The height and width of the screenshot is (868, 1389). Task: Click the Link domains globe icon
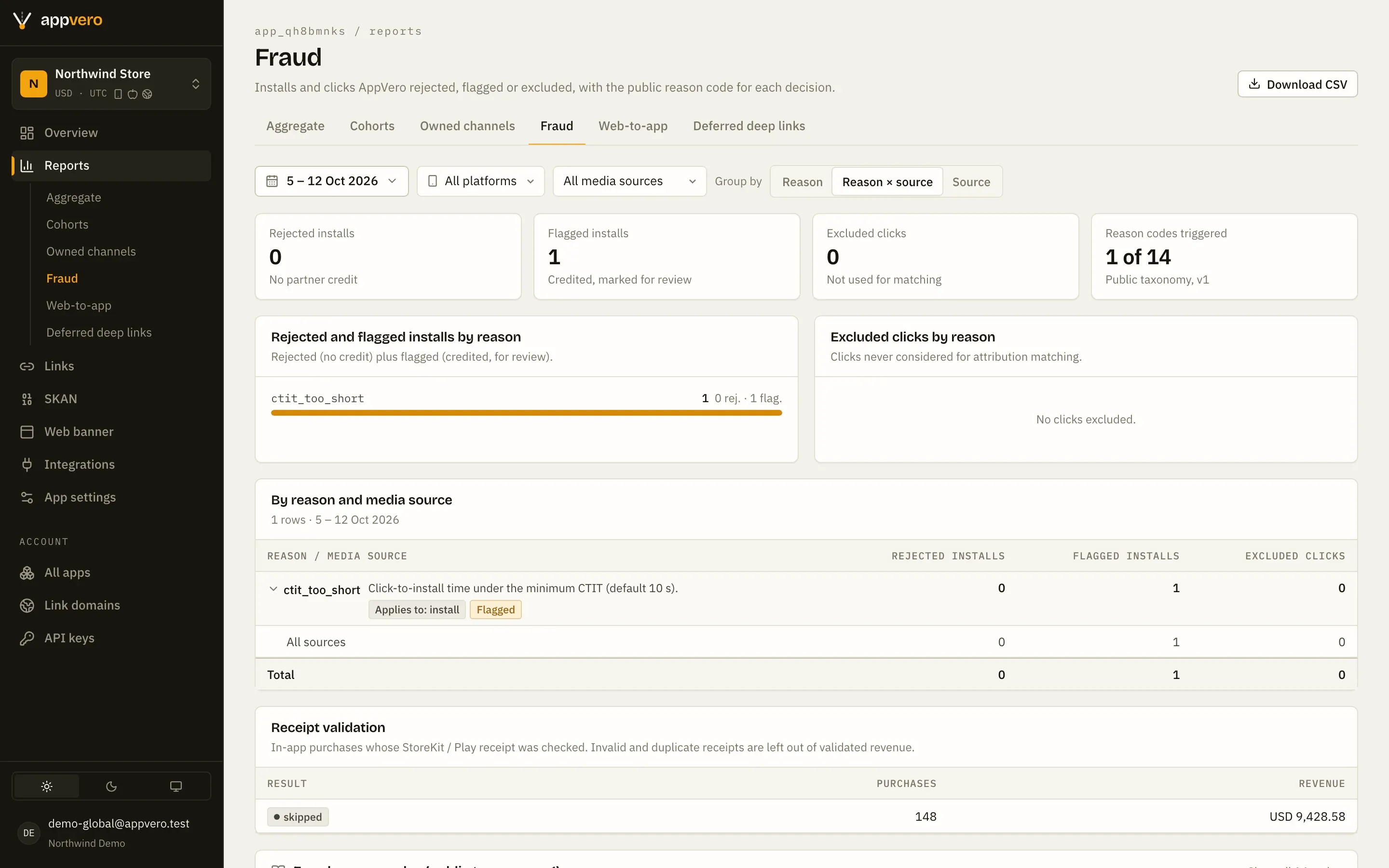coord(27,605)
